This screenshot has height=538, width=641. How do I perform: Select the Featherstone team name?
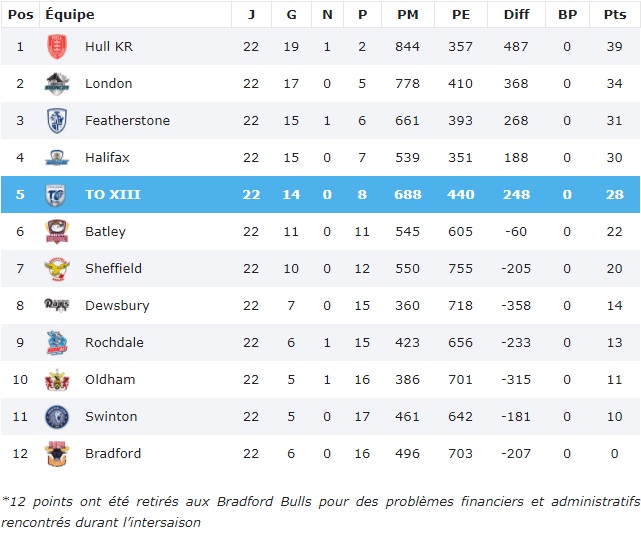127,121
